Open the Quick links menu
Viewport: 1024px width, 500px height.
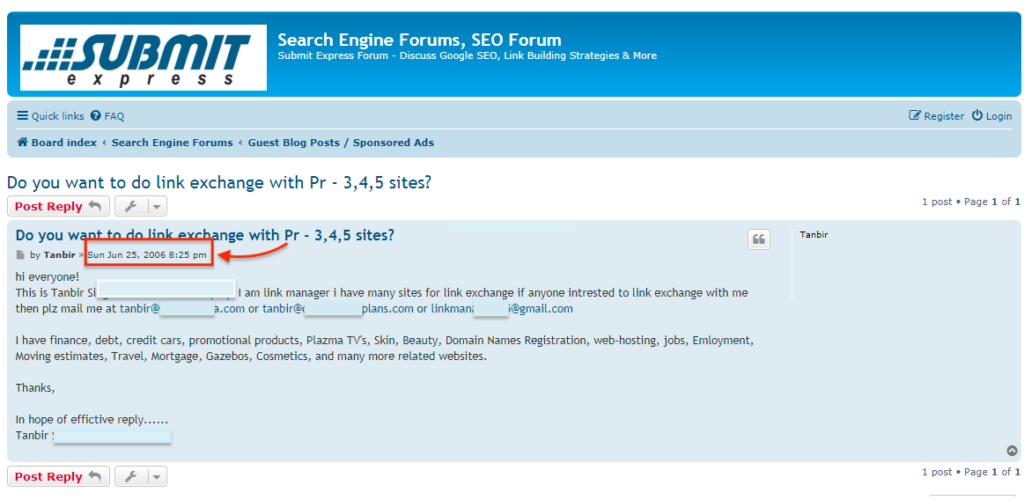50,116
